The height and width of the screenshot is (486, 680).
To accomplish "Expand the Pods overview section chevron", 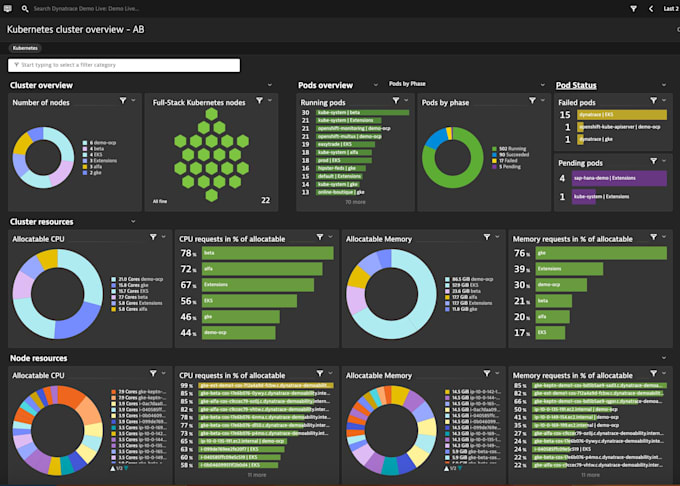I will 376,85.
